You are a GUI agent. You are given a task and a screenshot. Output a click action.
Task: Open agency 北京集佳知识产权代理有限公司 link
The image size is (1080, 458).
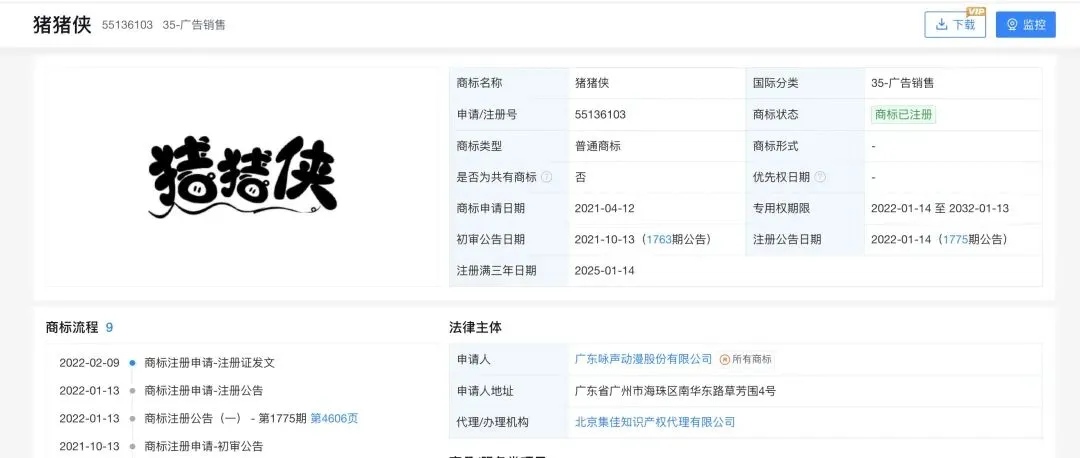click(x=655, y=421)
